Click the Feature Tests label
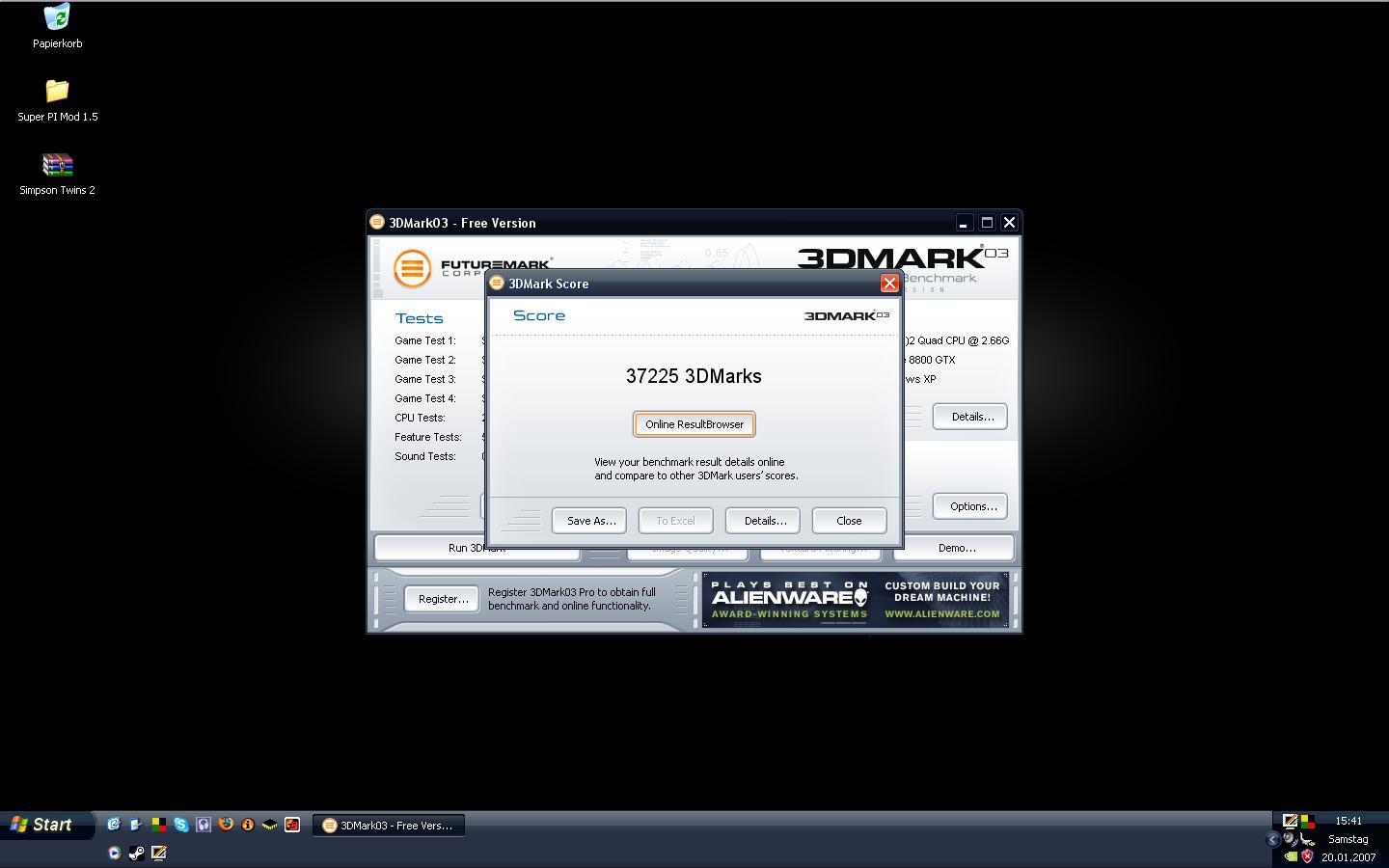This screenshot has width=1389, height=868. (427, 437)
